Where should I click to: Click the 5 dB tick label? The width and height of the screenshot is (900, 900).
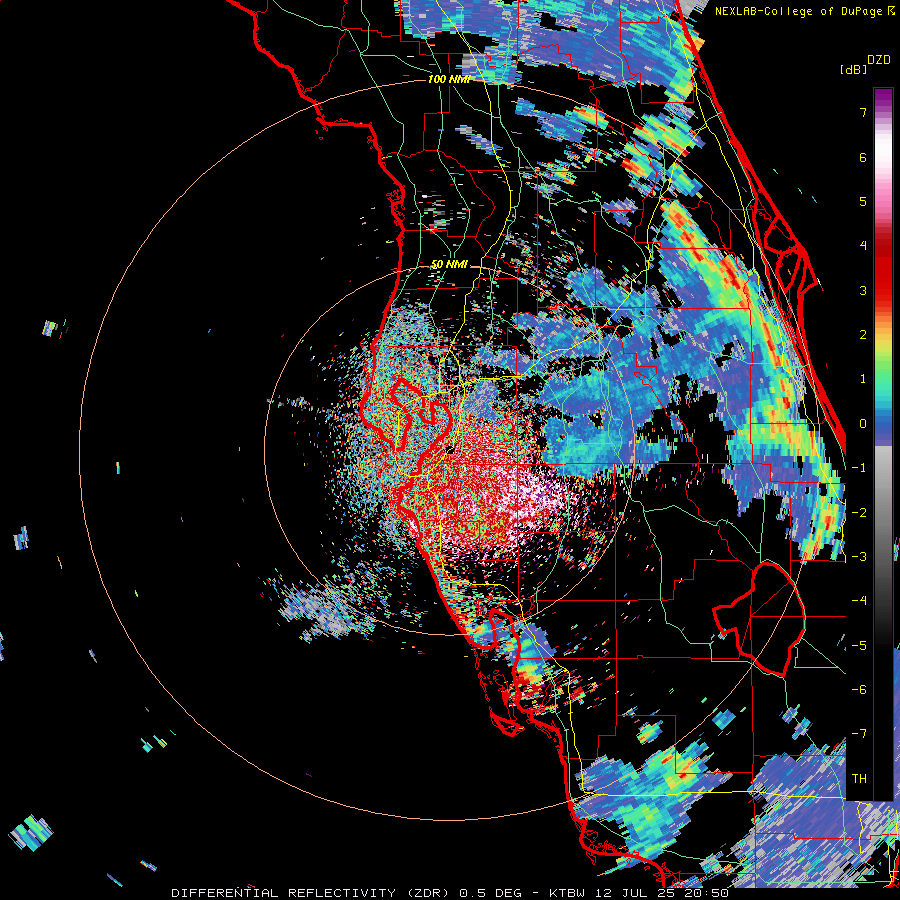[x=863, y=201]
